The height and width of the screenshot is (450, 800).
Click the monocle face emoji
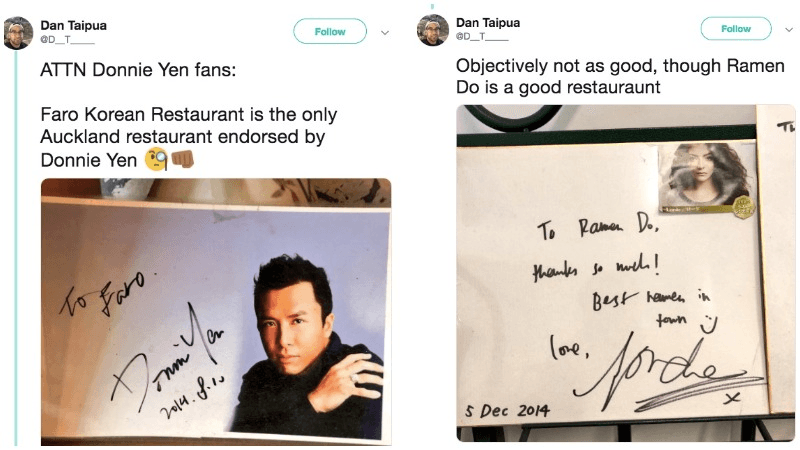156,159
